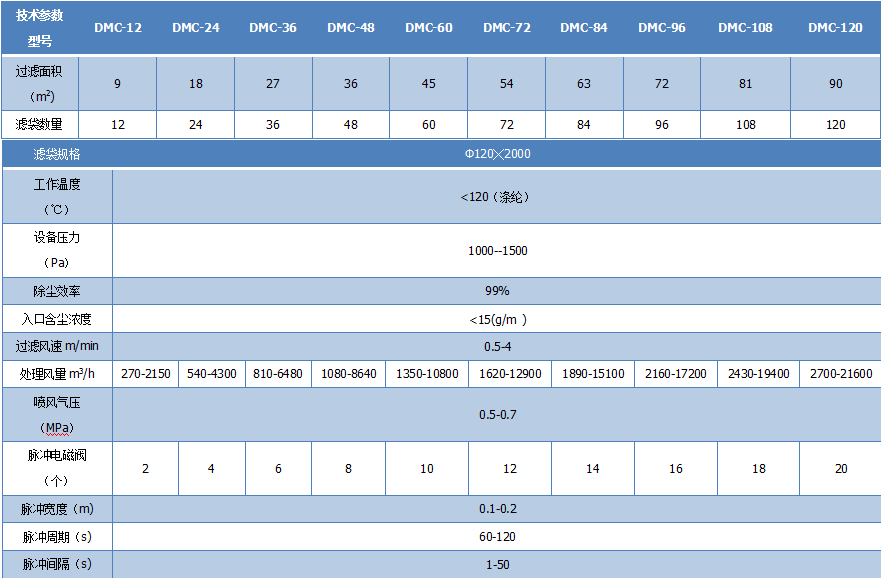Select the 过滤面积 row label
Viewport: 881px width, 578px height.
pos(39,84)
